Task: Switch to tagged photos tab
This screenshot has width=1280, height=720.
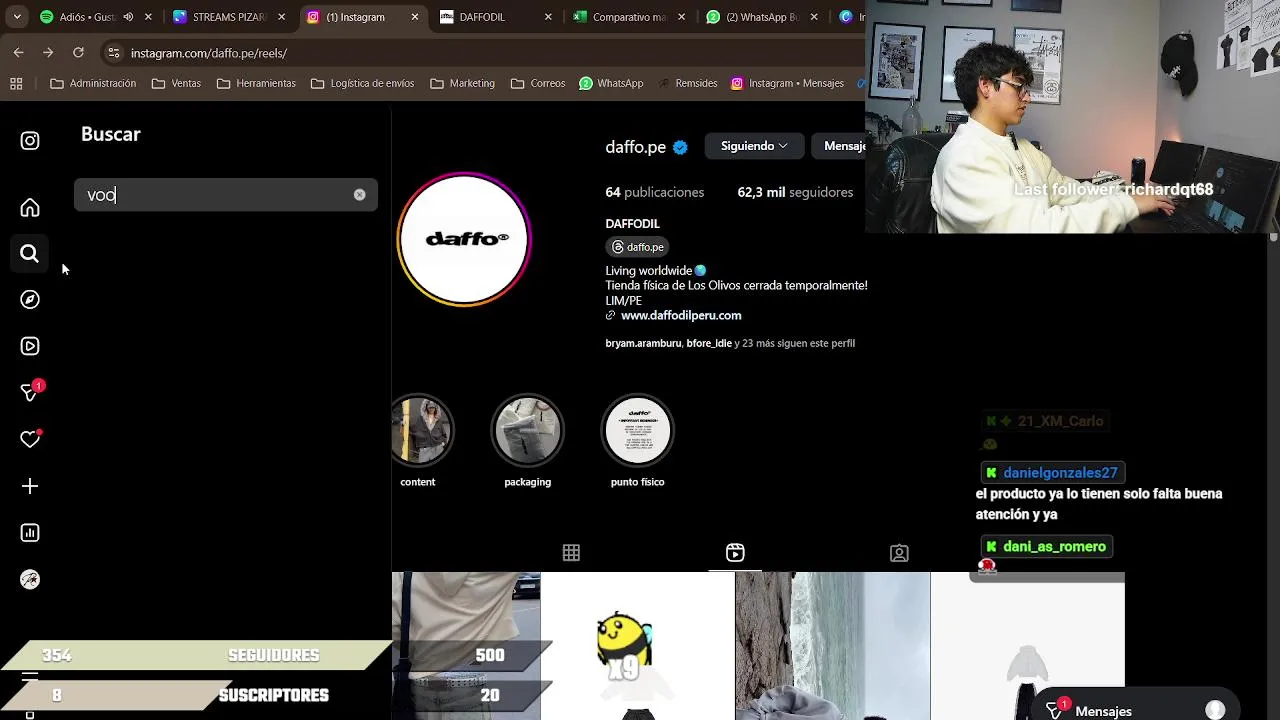Action: coord(899,553)
